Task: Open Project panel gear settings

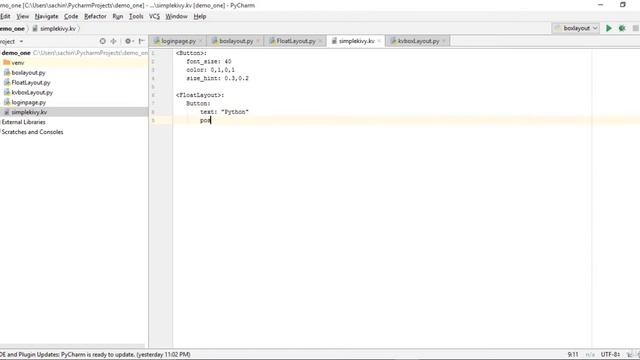Action: coord(129,41)
